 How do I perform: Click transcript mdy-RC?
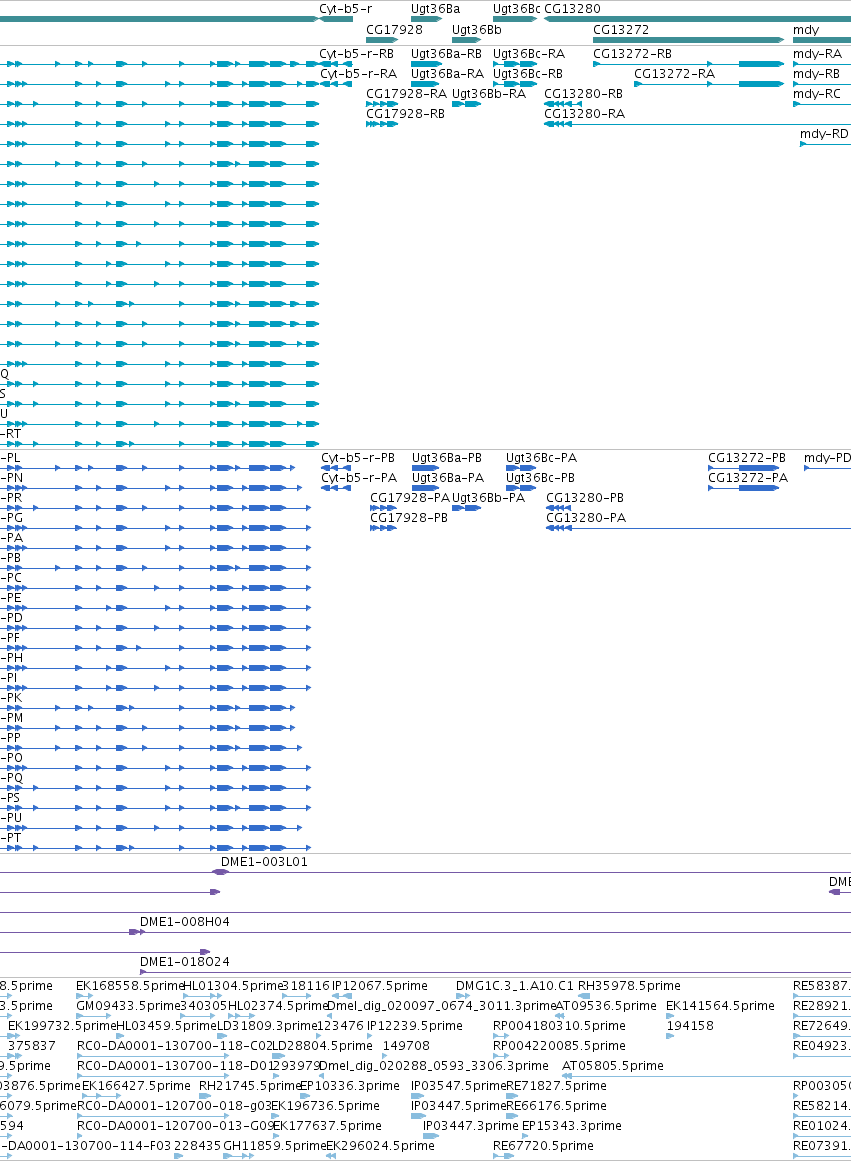[817, 94]
